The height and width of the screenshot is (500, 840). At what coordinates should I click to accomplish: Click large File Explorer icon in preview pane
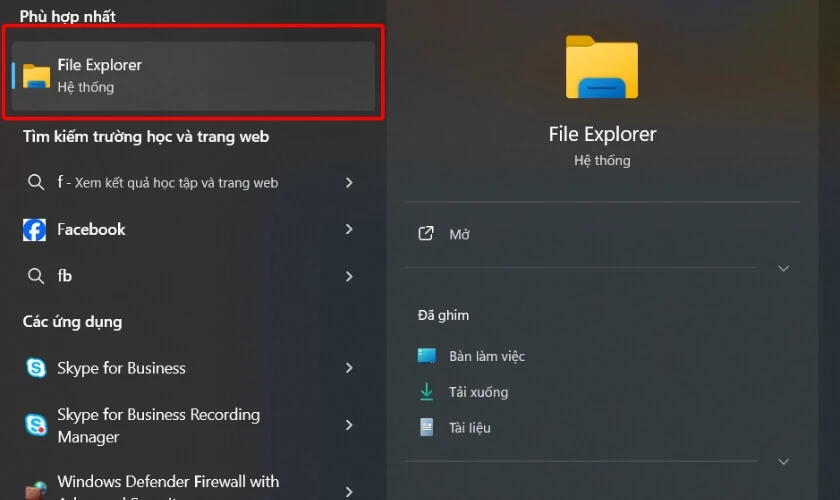pos(602,67)
